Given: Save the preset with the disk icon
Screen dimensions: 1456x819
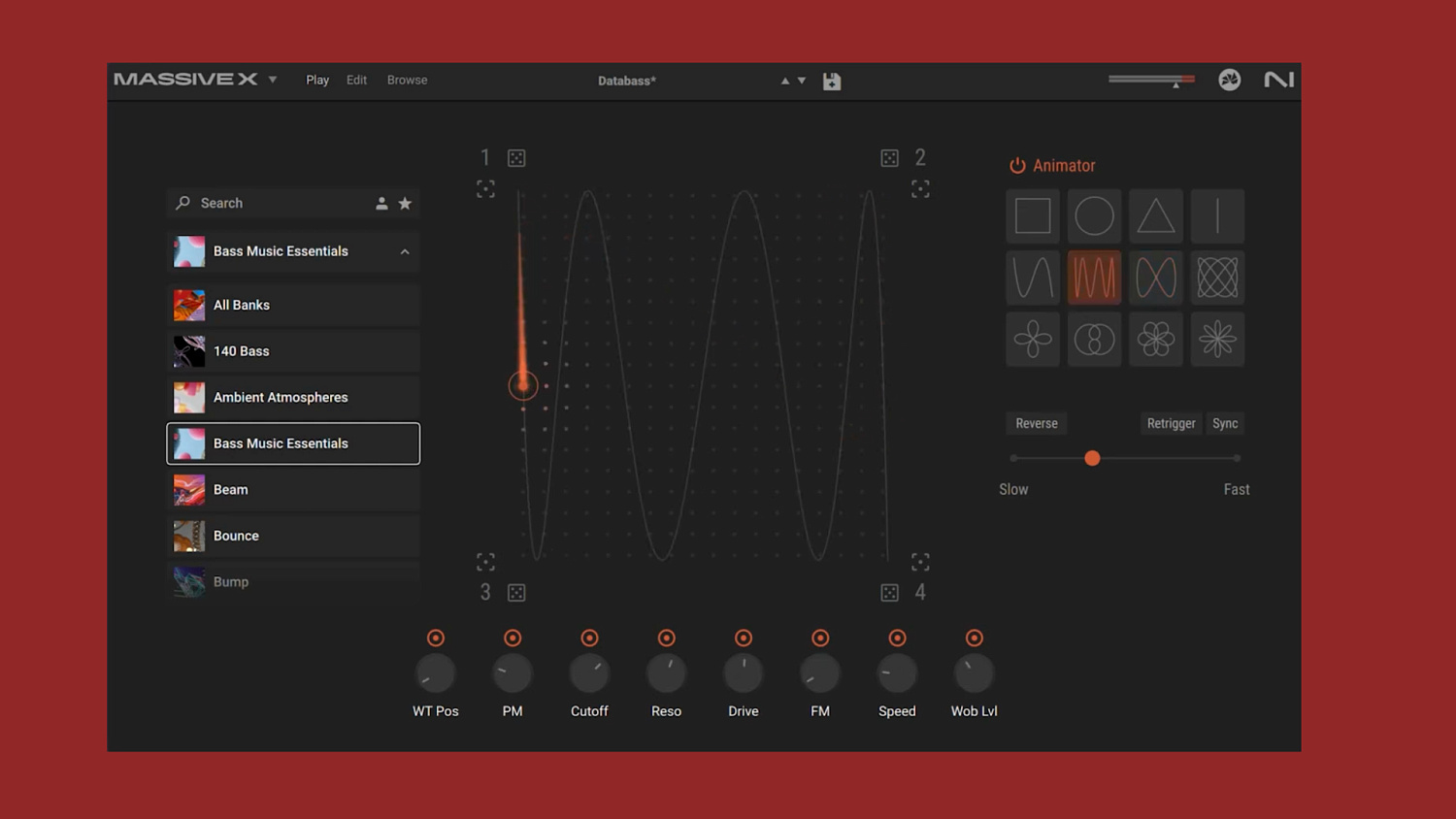Looking at the screenshot, I should click(x=832, y=82).
